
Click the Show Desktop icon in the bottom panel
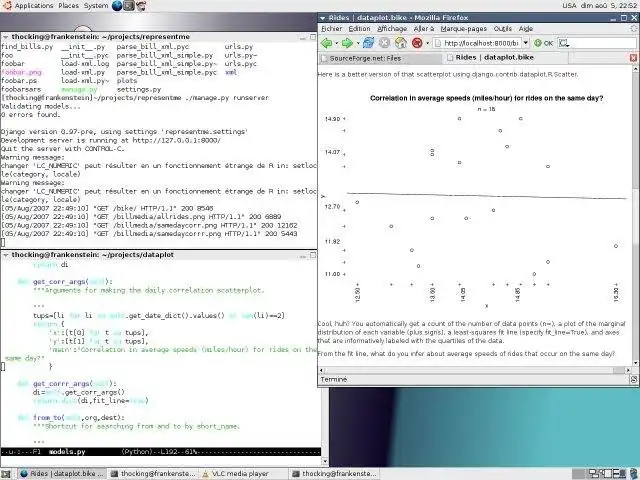(6, 474)
